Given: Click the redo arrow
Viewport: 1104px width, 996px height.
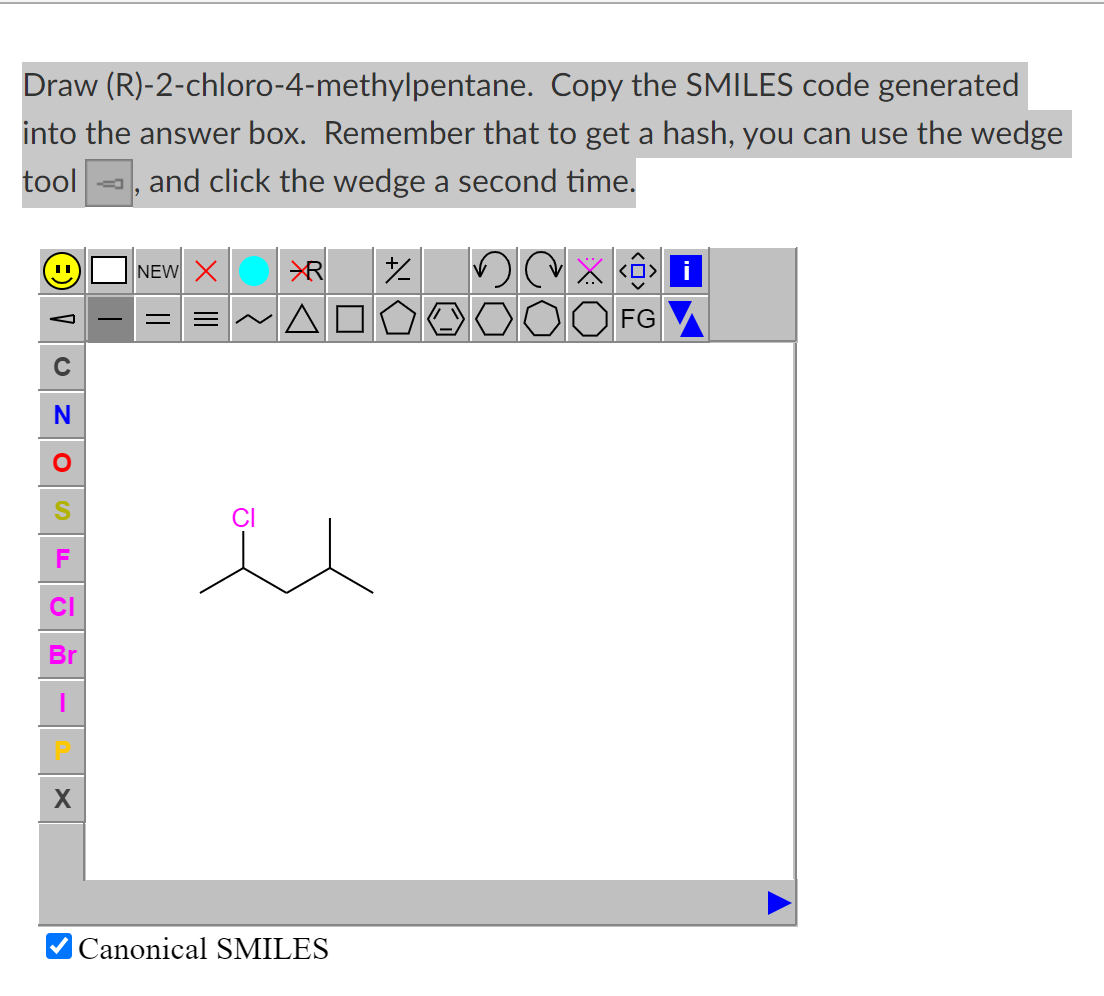Looking at the screenshot, I should pyautogui.click(x=541, y=269).
